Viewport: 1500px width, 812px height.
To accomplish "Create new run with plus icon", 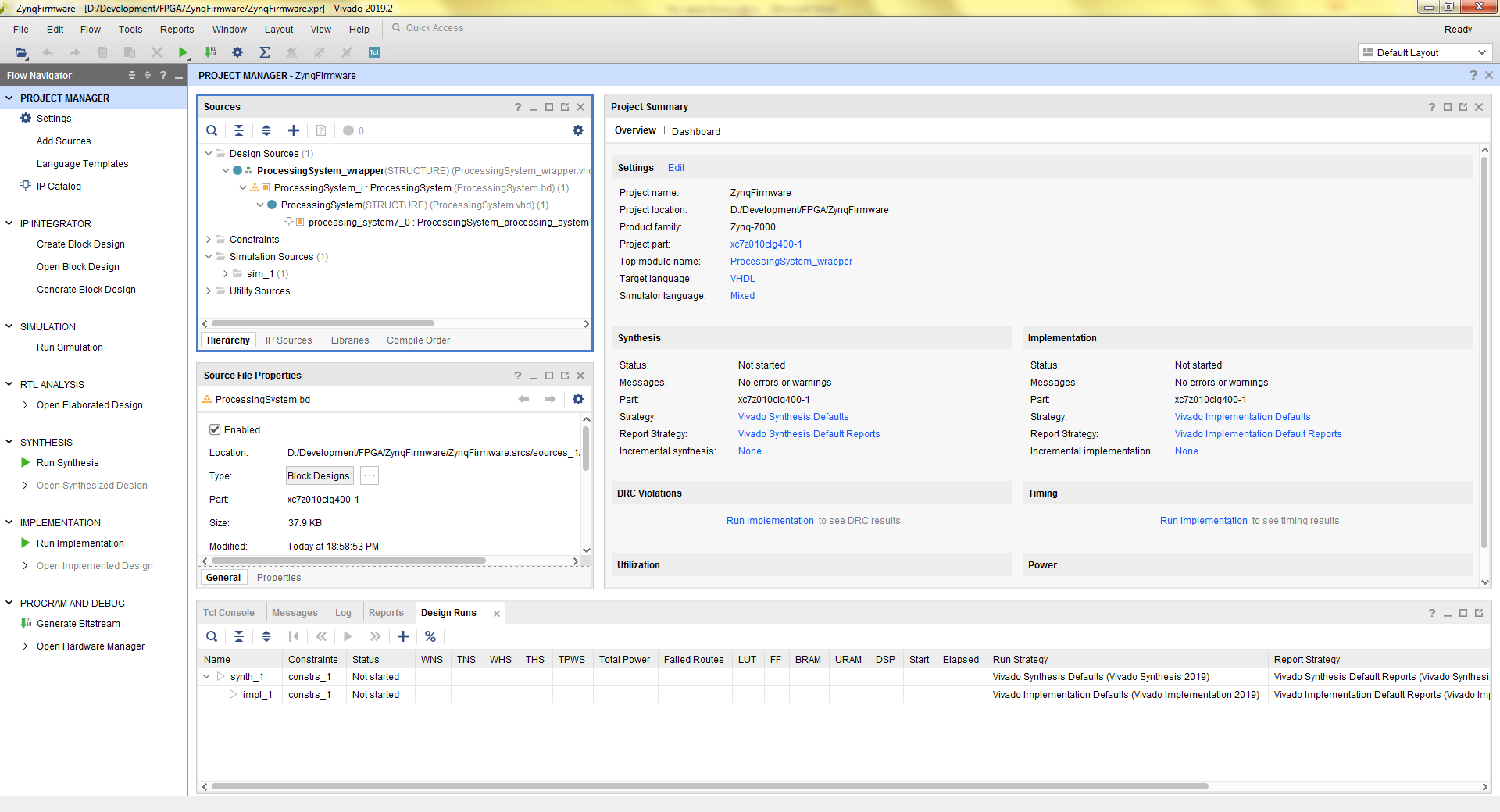I will (403, 636).
